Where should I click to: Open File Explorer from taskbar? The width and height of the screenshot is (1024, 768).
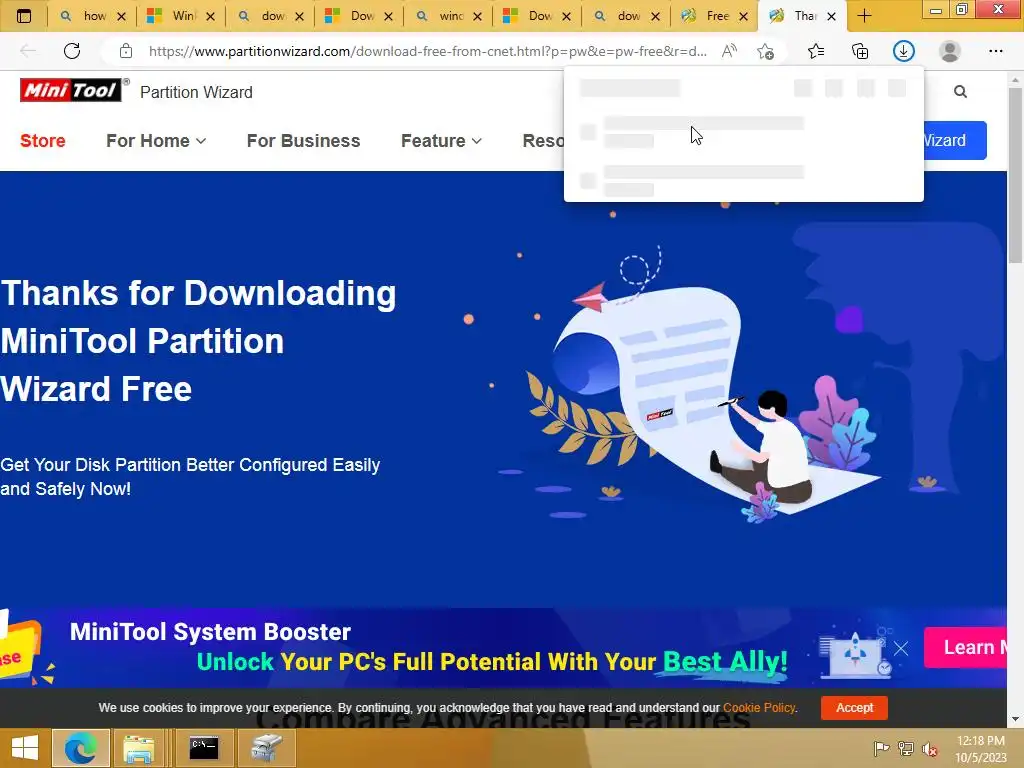click(139, 748)
